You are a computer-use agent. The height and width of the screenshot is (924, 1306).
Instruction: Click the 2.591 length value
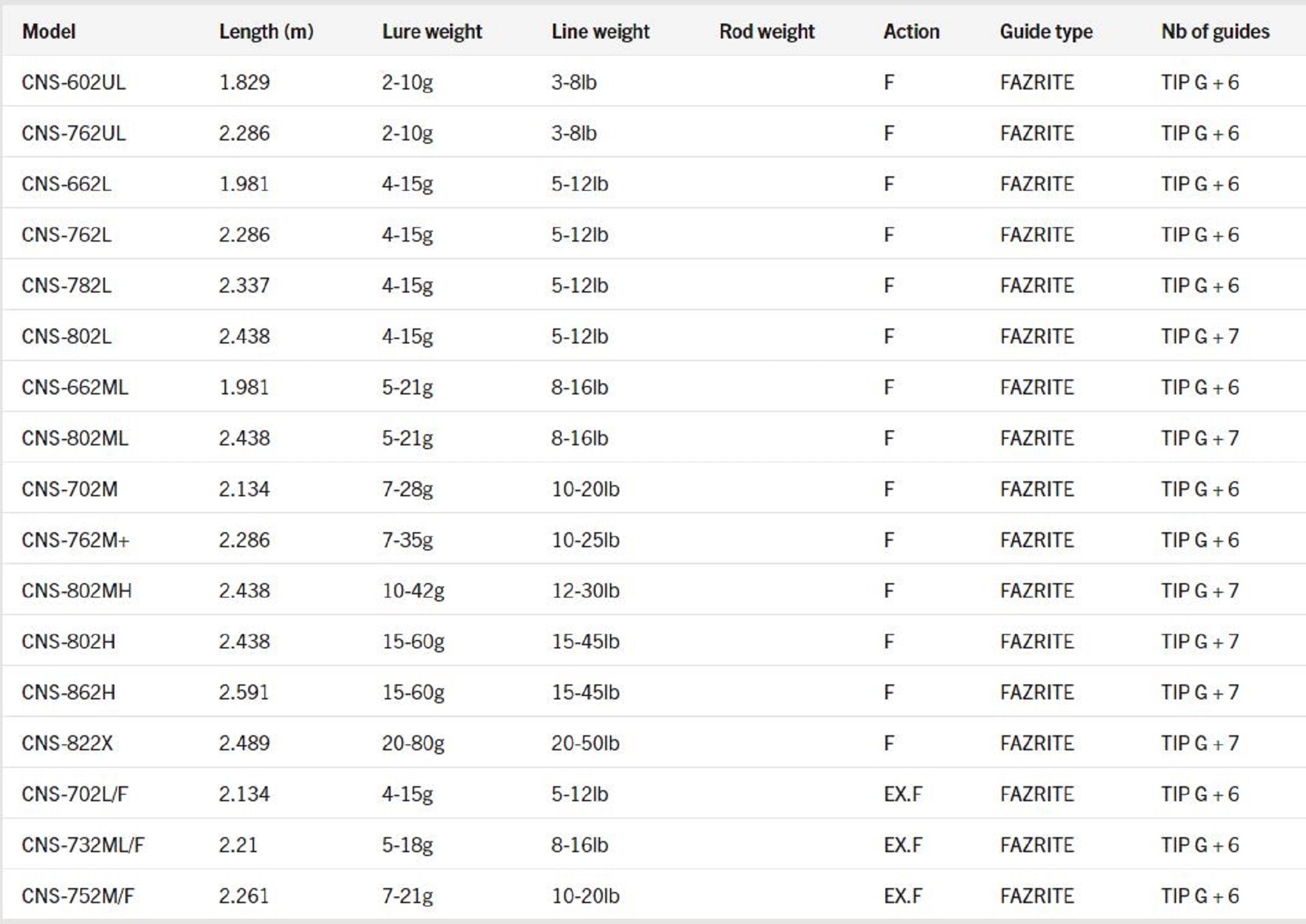244,692
